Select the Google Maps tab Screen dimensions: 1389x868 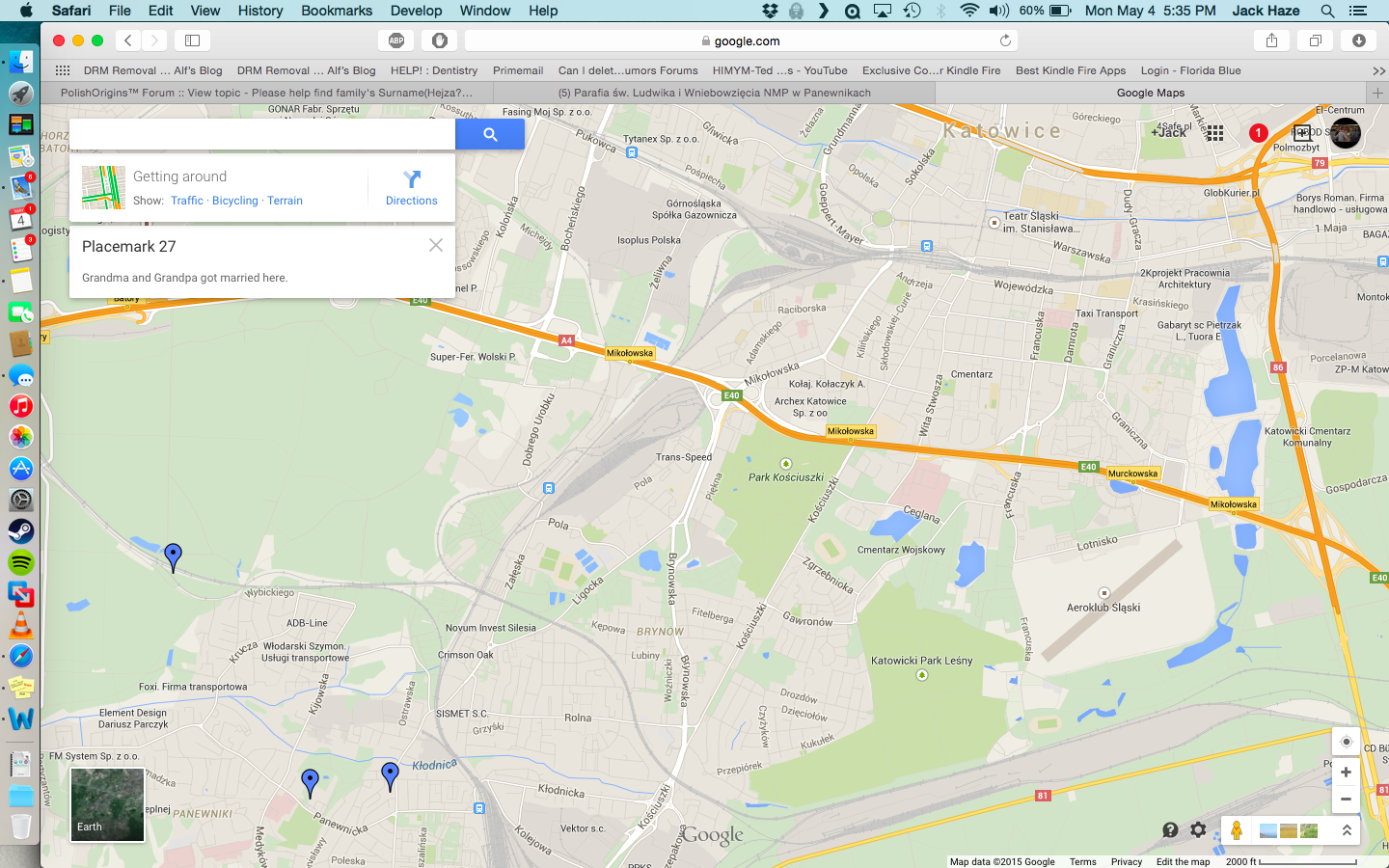pos(1151,93)
